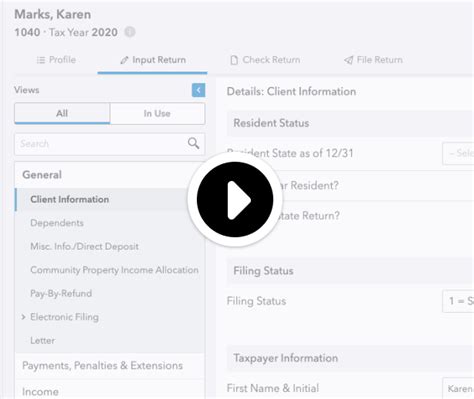Viewport: 474px width, 399px height.
Task: Click the document icon on Check Return
Action: (x=234, y=60)
